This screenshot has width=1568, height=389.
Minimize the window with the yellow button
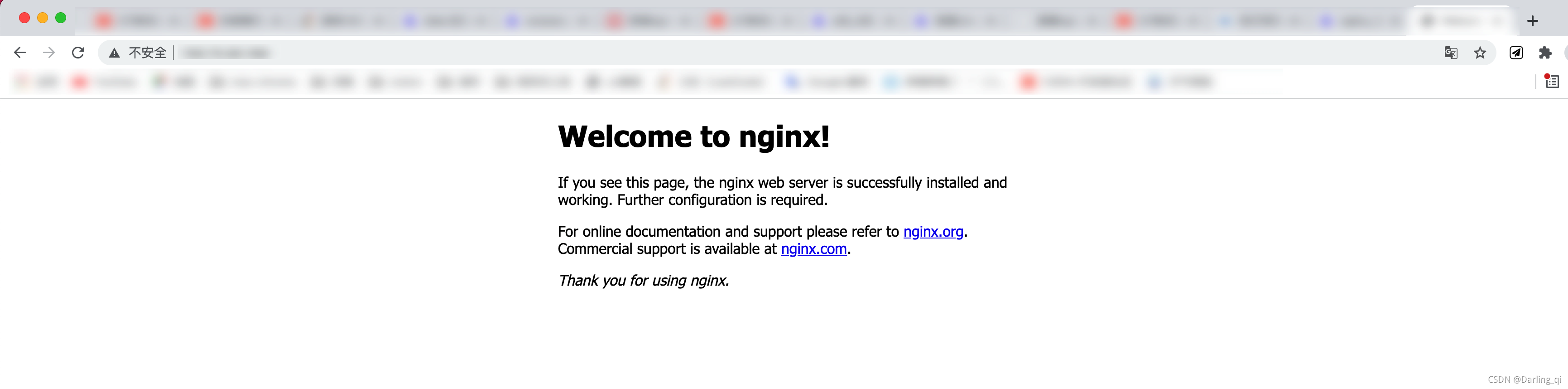point(43,18)
